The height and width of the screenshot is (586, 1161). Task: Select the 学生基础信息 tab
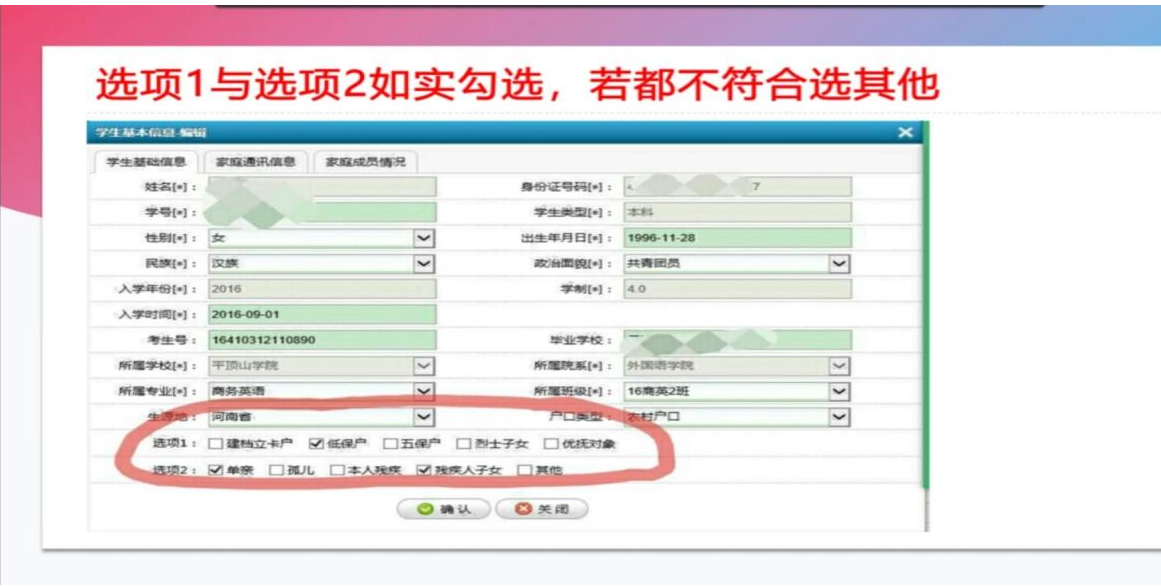point(146,162)
